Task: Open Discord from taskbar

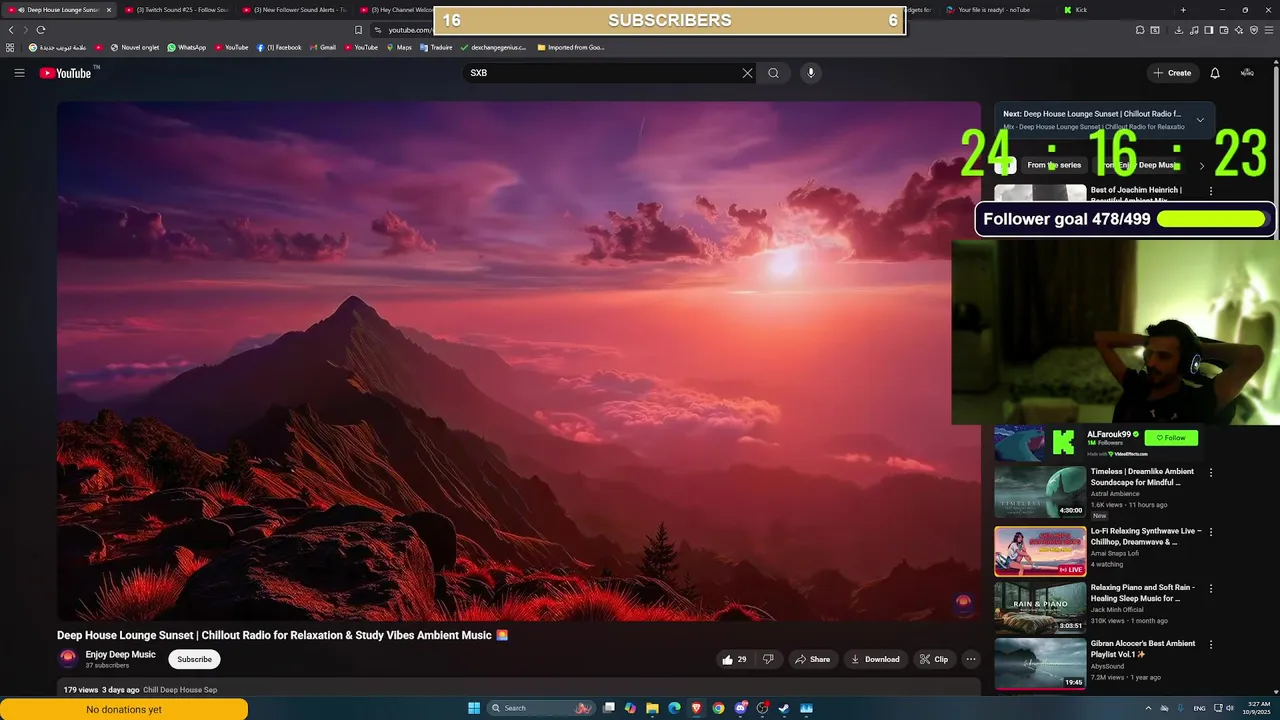Action: pos(740,708)
